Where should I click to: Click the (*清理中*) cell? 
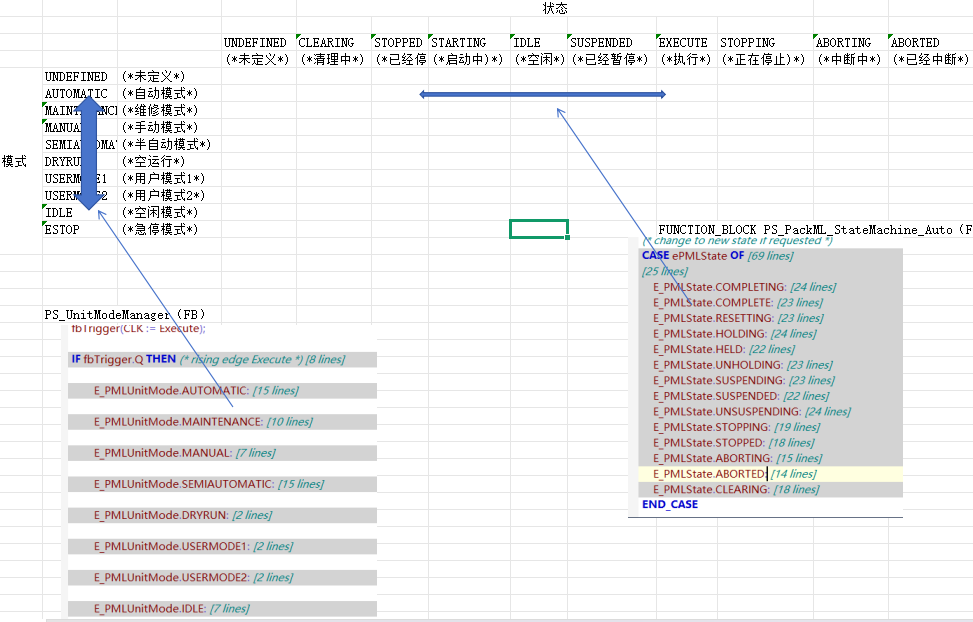[x=334, y=60]
